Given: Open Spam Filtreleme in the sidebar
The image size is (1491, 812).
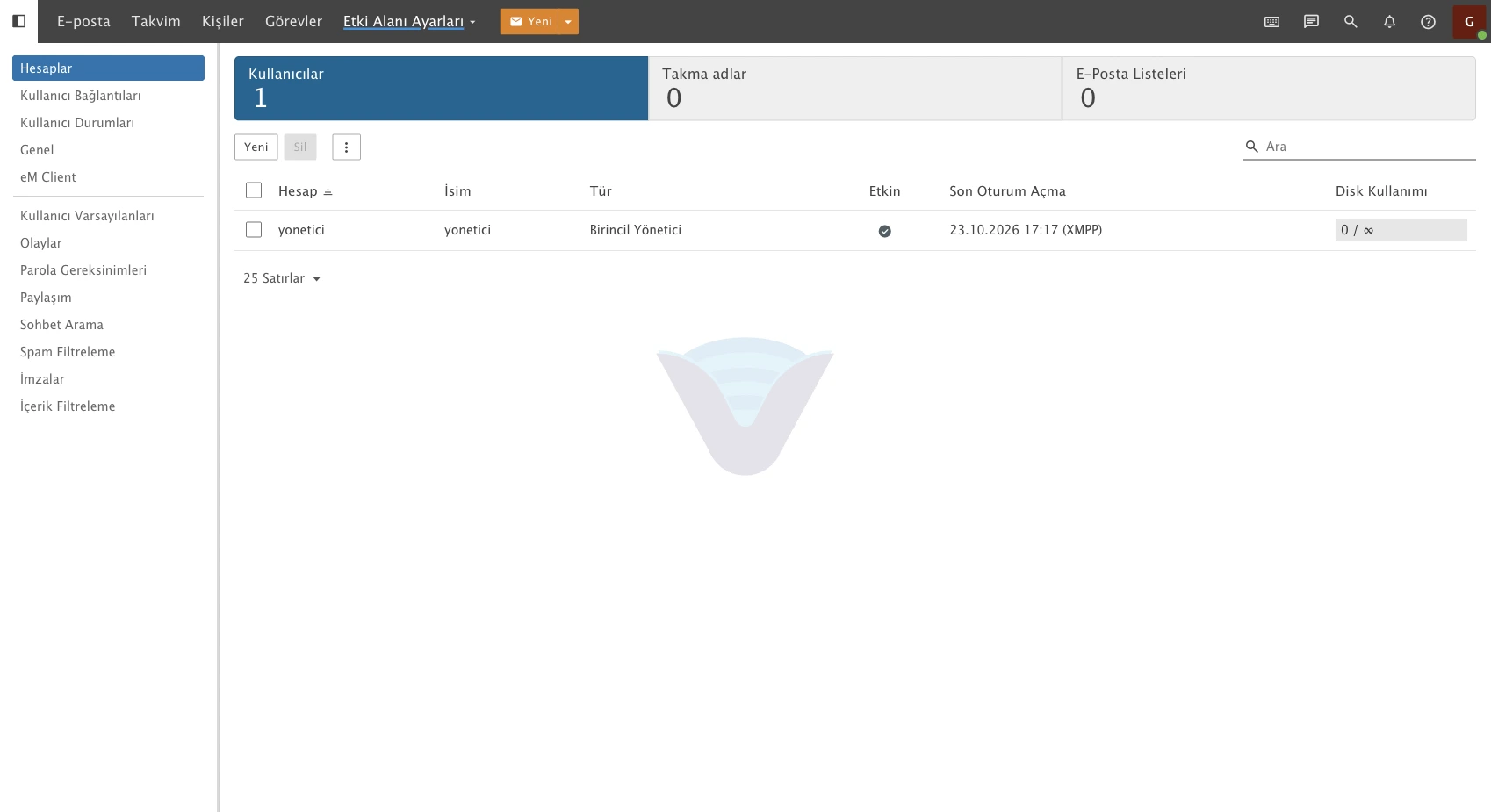Looking at the screenshot, I should [x=68, y=352].
